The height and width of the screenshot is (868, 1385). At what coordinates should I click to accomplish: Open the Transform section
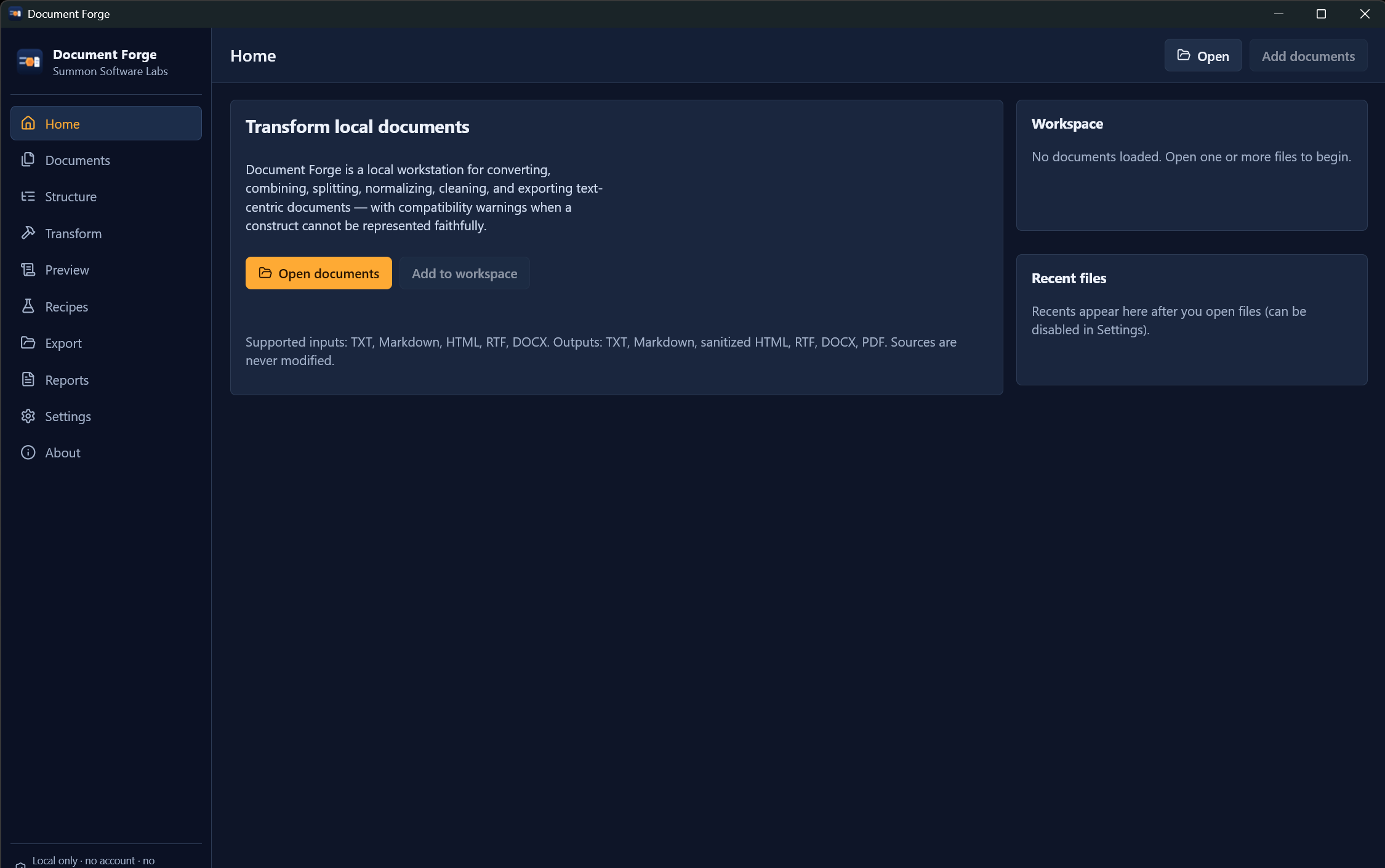point(106,233)
